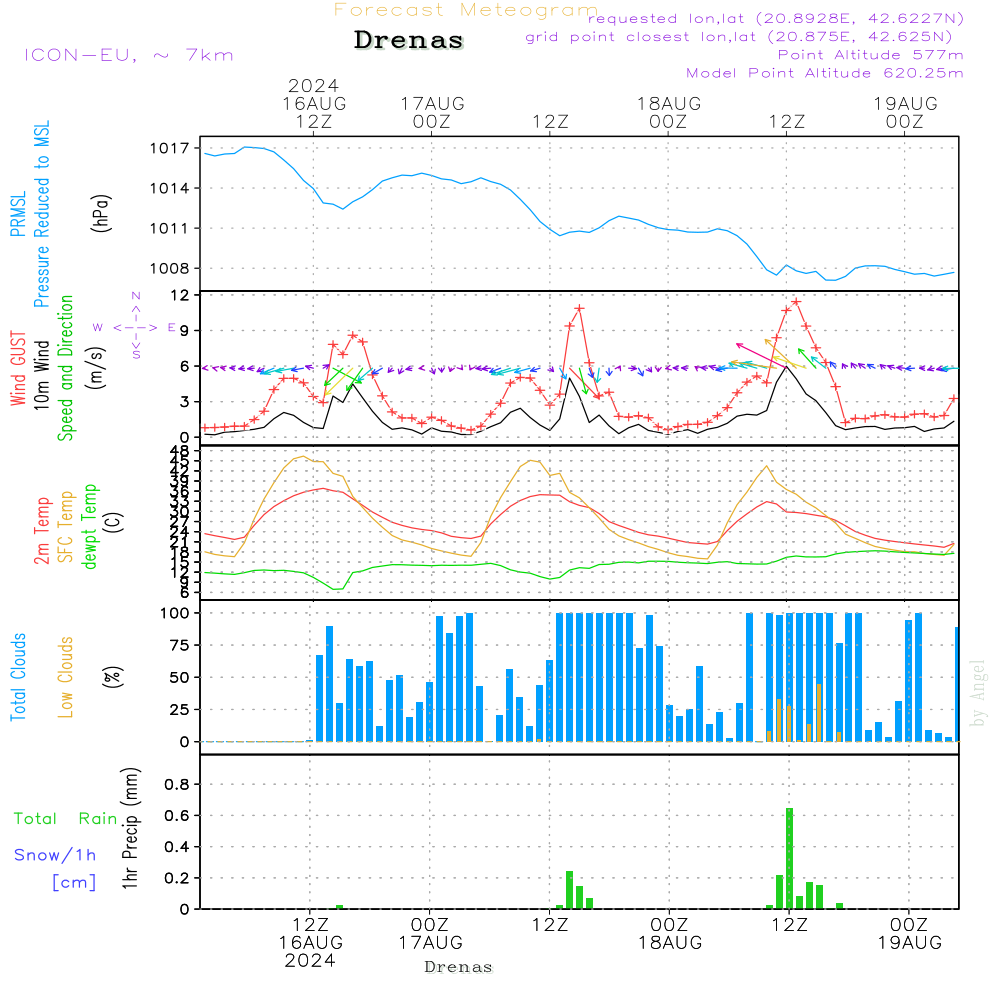Click the '(C)' temperature unit label
This screenshot has width=1000, height=1000.
[114, 523]
